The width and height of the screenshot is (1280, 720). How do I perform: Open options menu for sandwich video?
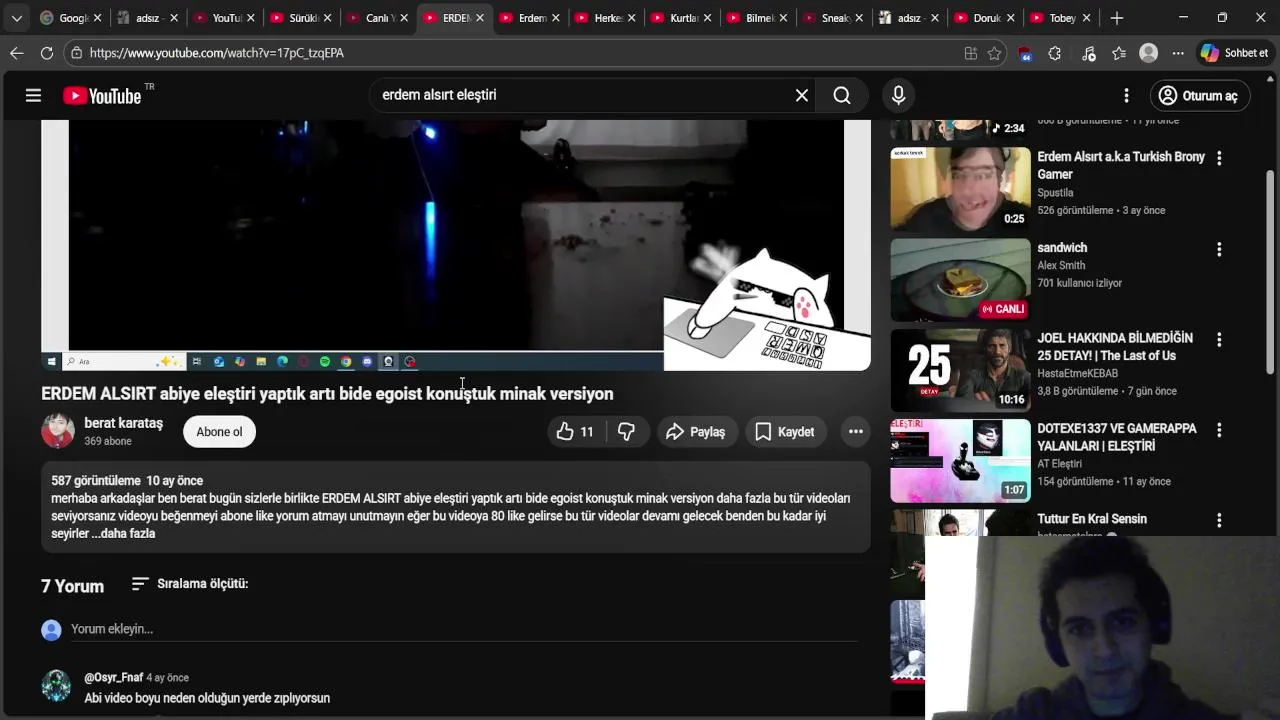click(x=1218, y=249)
